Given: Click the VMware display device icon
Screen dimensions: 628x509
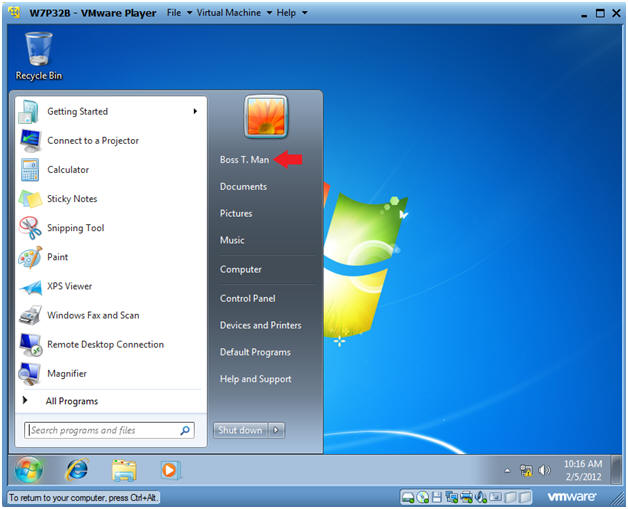Looking at the screenshot, I should click(x=496, y=497).
